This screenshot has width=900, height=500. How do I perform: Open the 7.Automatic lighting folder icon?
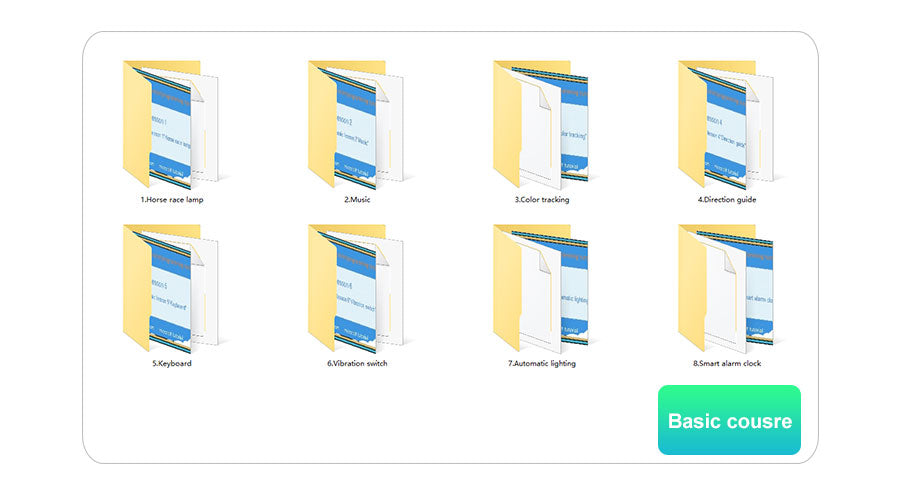[x=541, y=288]
